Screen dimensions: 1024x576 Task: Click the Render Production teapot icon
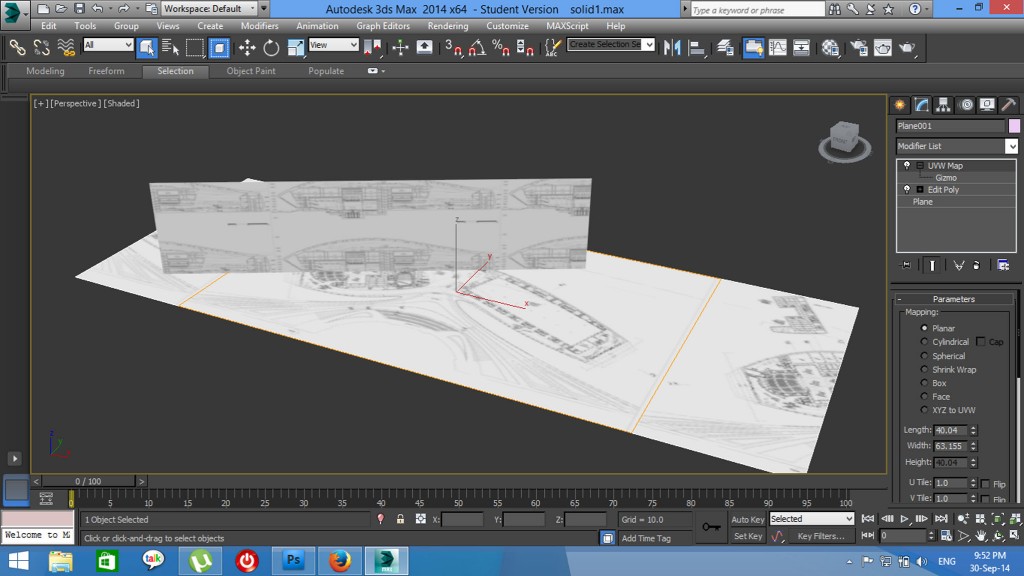click(x=907, y=47)
